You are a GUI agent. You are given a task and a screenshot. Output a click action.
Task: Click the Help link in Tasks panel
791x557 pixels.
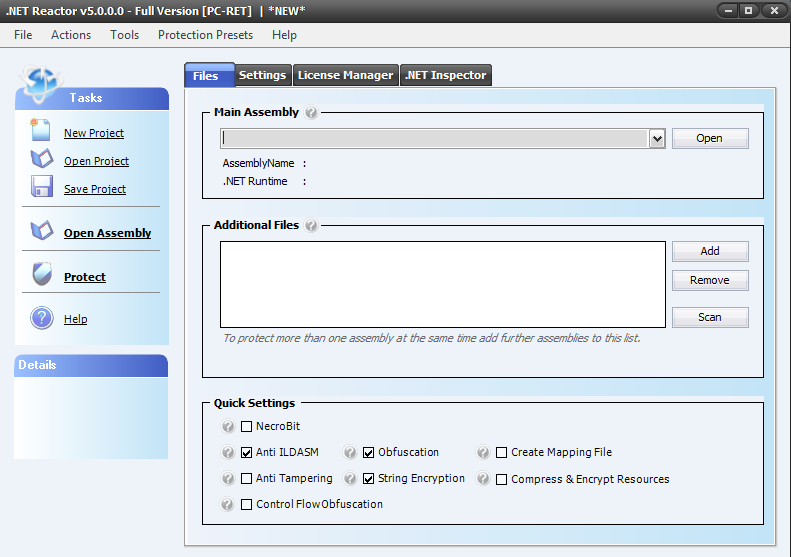76,319
